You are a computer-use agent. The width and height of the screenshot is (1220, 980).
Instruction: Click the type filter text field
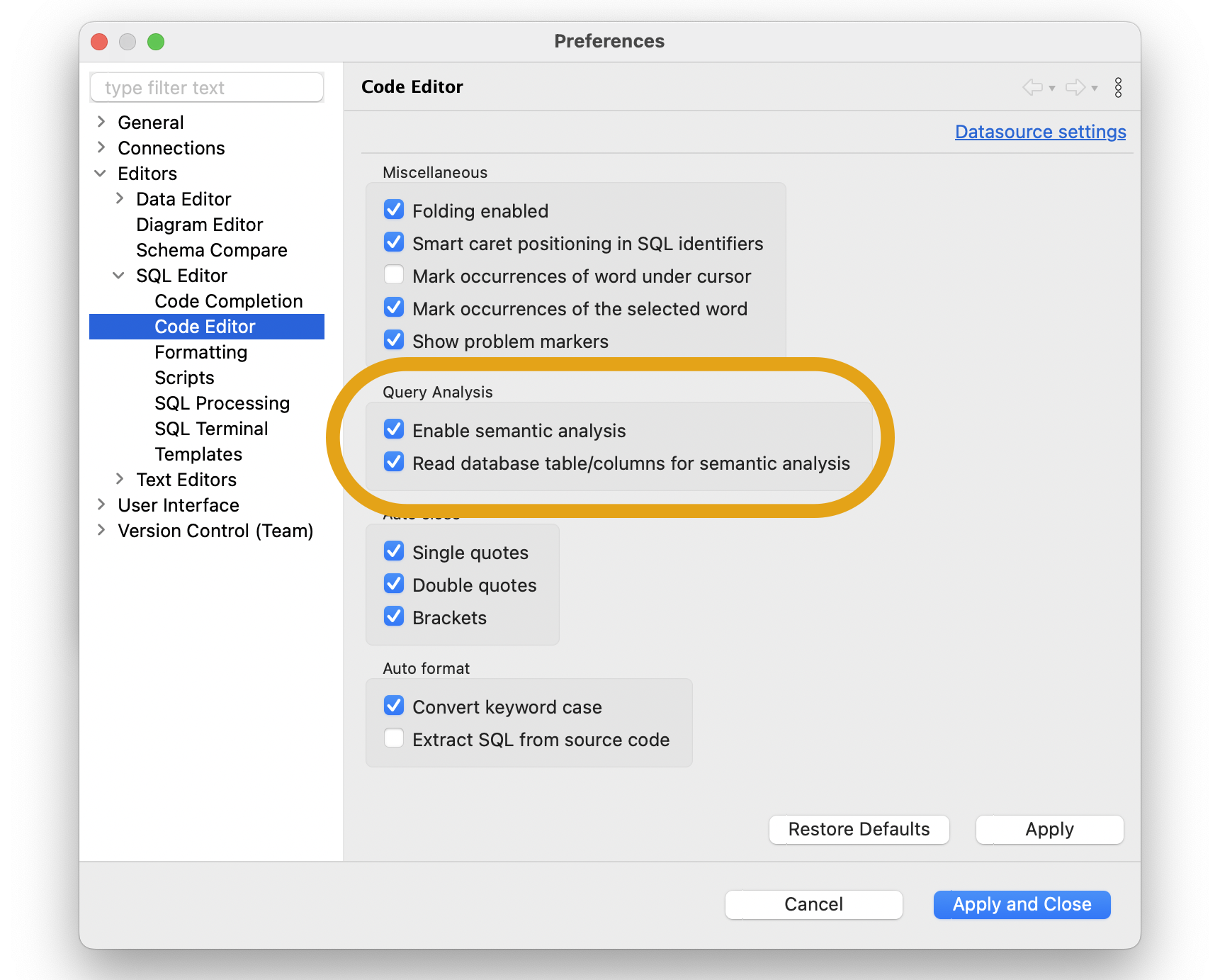tap(207, 88)
